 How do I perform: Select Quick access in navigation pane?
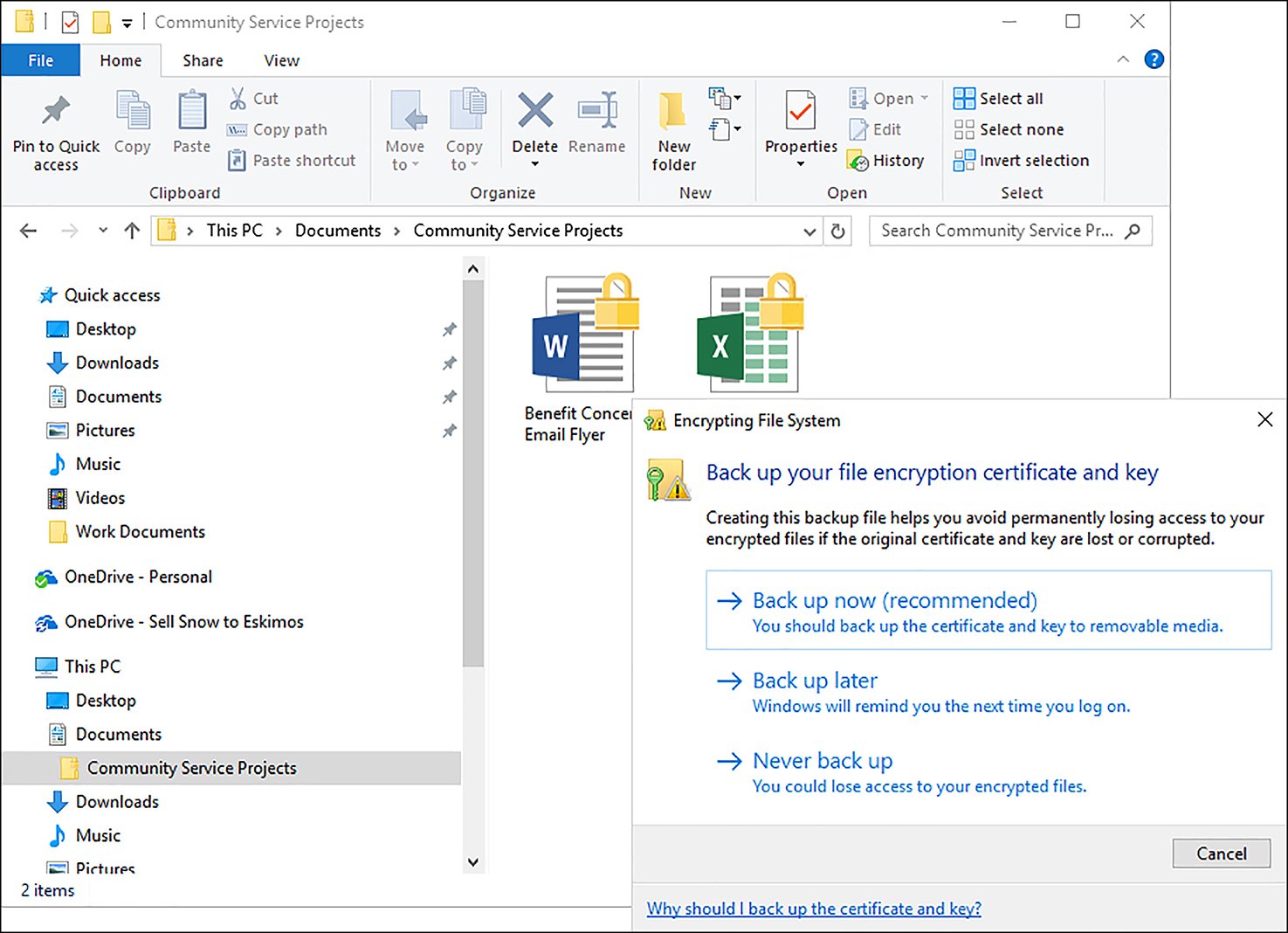pos(112,295)
